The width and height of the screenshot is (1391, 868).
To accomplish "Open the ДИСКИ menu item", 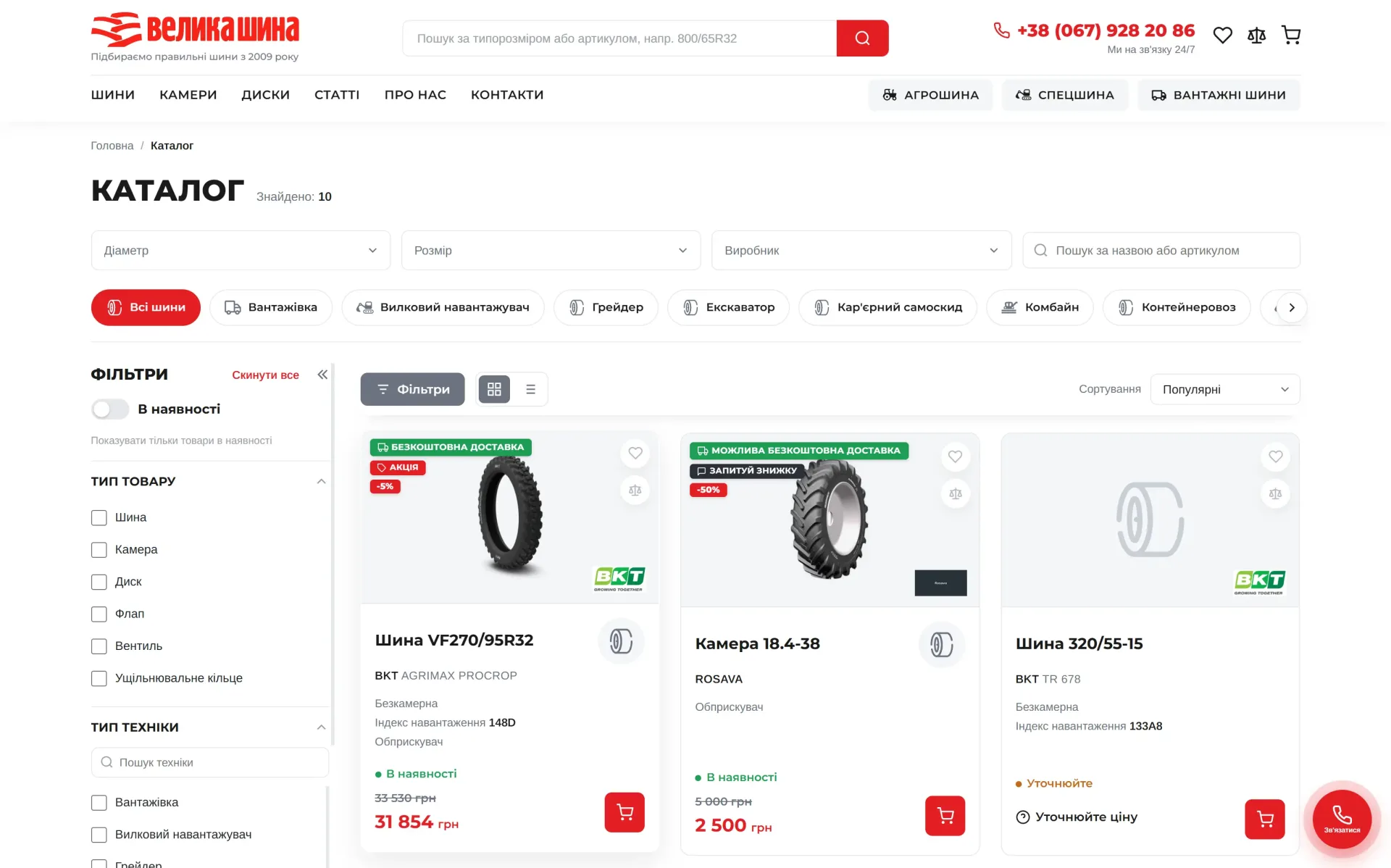I will click(266, 95).
